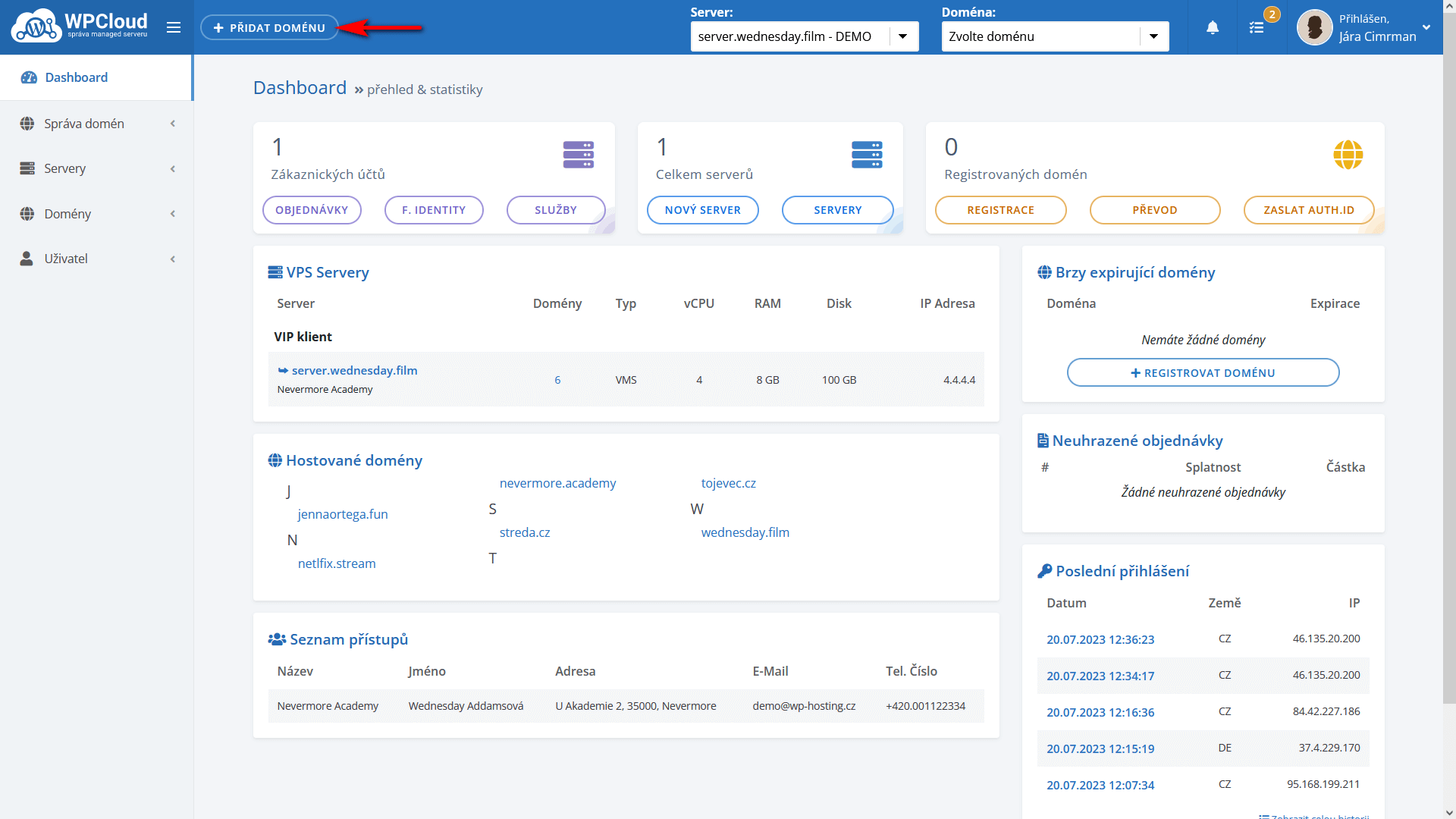Open the nevermore.academy hosted domain link
The image size is (1456, 819).
coord(557,483)
